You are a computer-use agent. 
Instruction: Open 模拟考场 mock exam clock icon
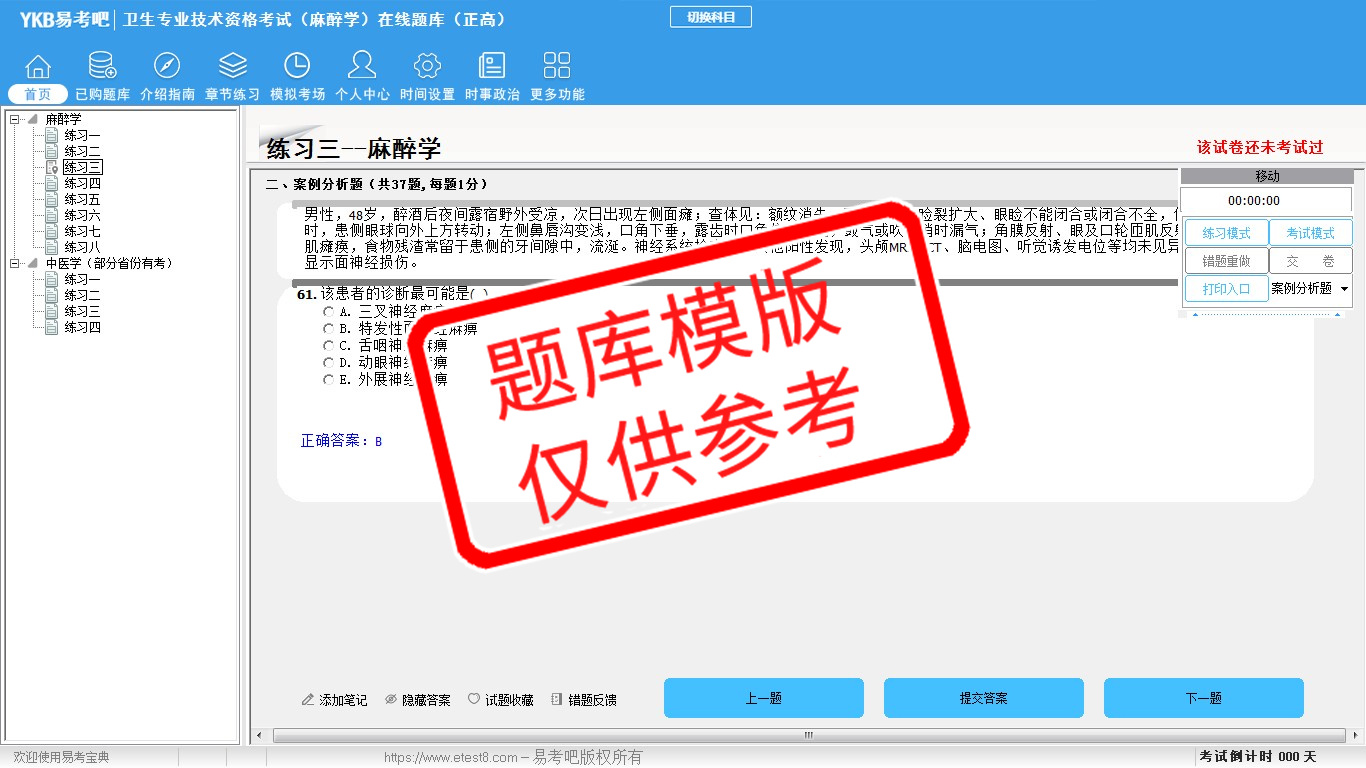tap(297, 67)
